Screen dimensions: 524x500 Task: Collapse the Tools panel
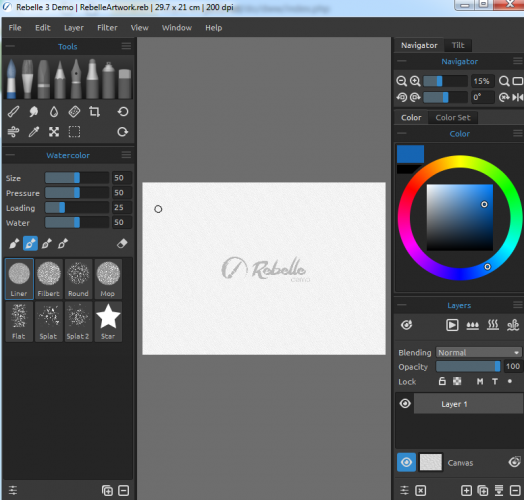point(10,46)
